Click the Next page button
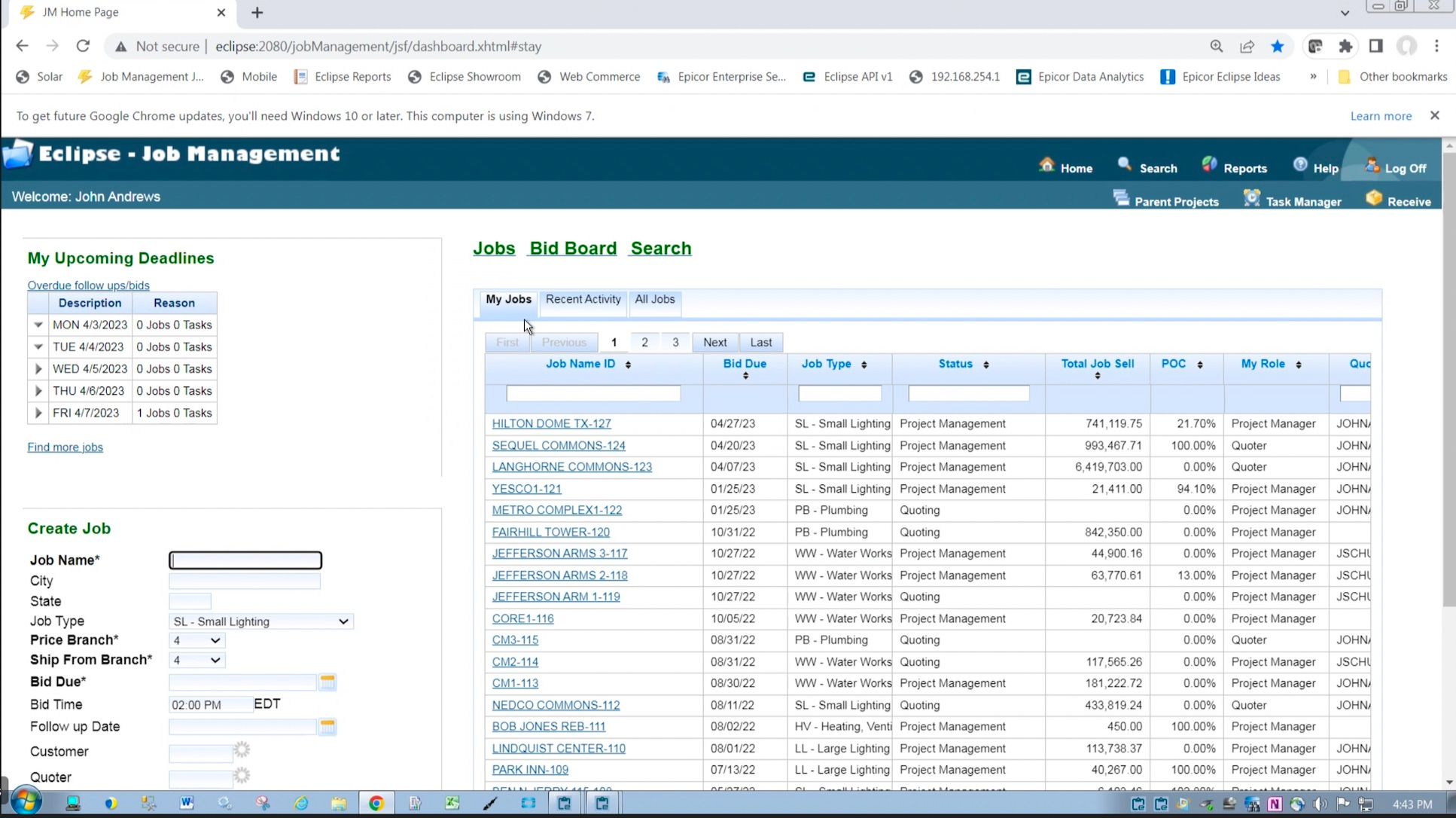 click(x=714, y=342)
